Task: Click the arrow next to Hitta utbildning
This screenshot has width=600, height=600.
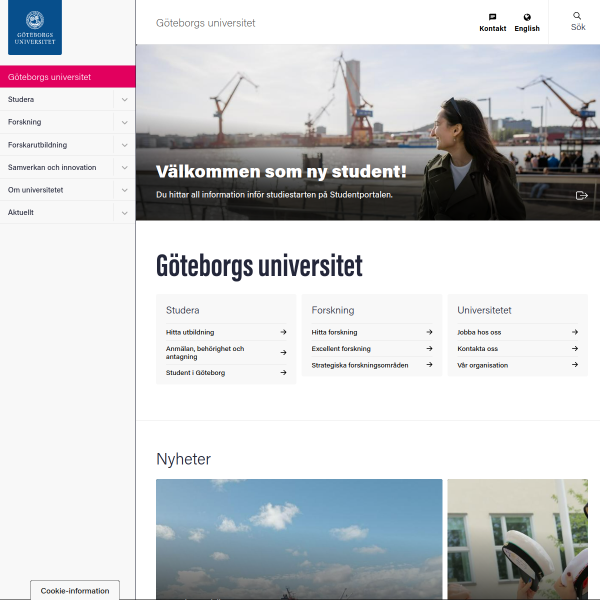Action: (283, 332)
